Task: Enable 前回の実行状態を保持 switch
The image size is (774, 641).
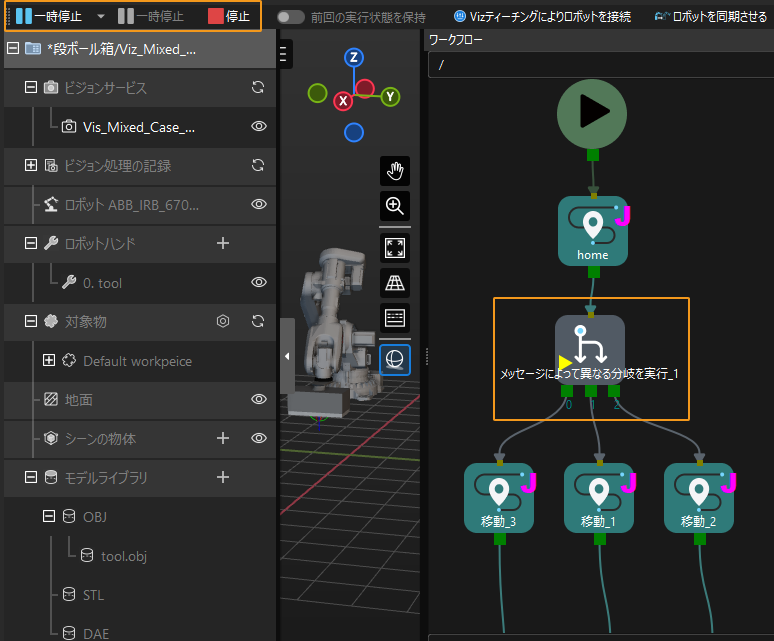Action: click(x=291, y=17)
